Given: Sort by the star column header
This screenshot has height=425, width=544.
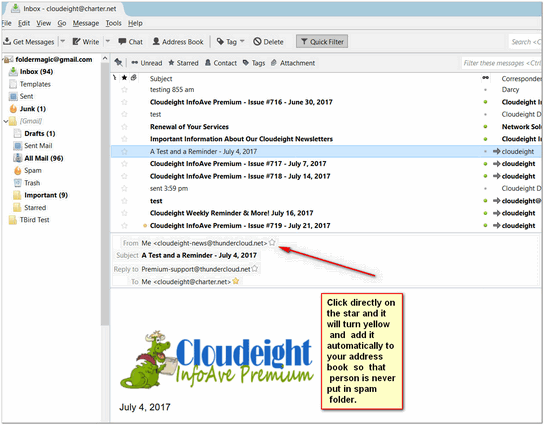Looking at the screenshot, I should [124, 78].
